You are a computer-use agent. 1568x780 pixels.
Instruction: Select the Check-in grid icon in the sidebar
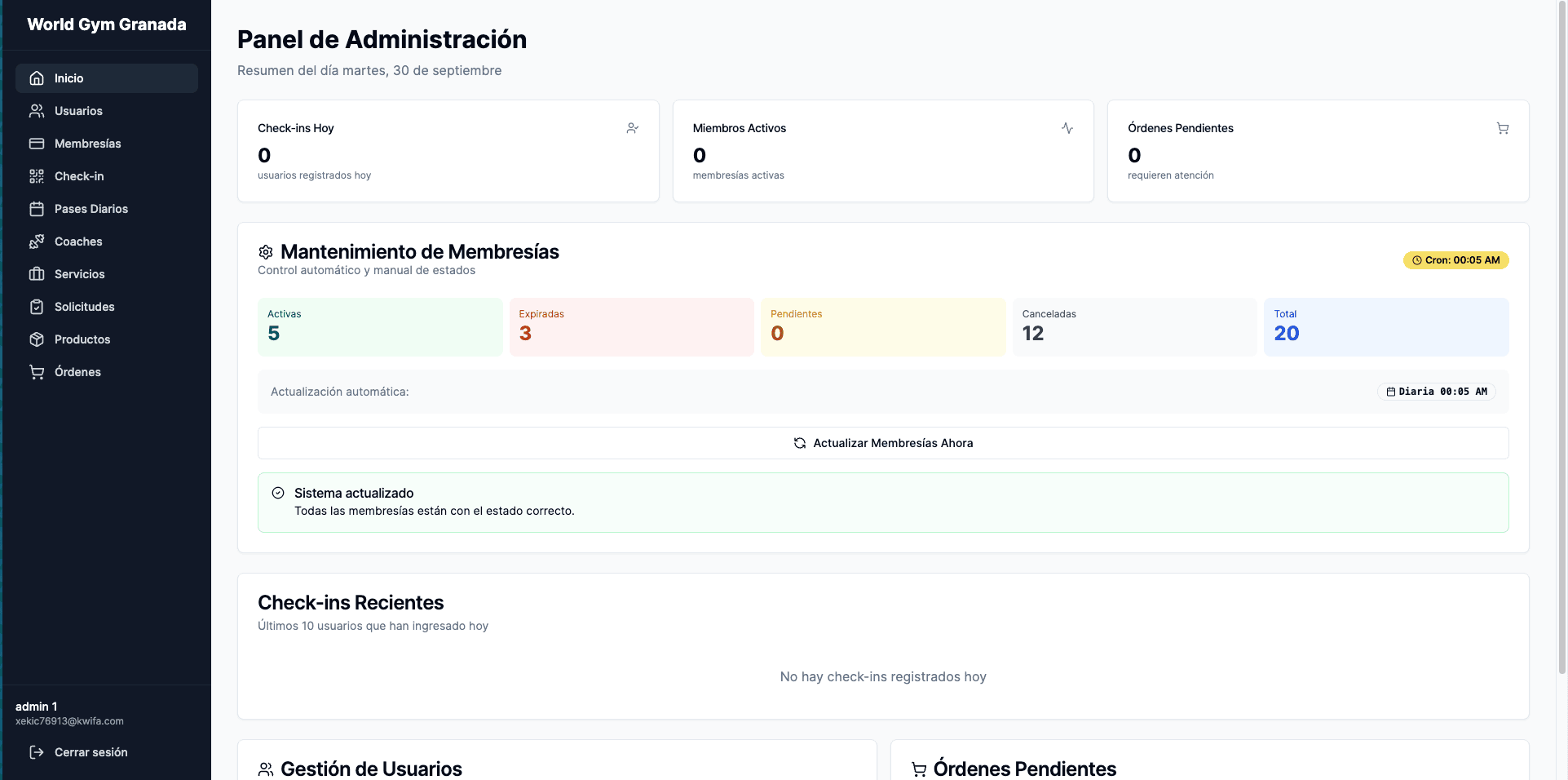pos(37,176)
